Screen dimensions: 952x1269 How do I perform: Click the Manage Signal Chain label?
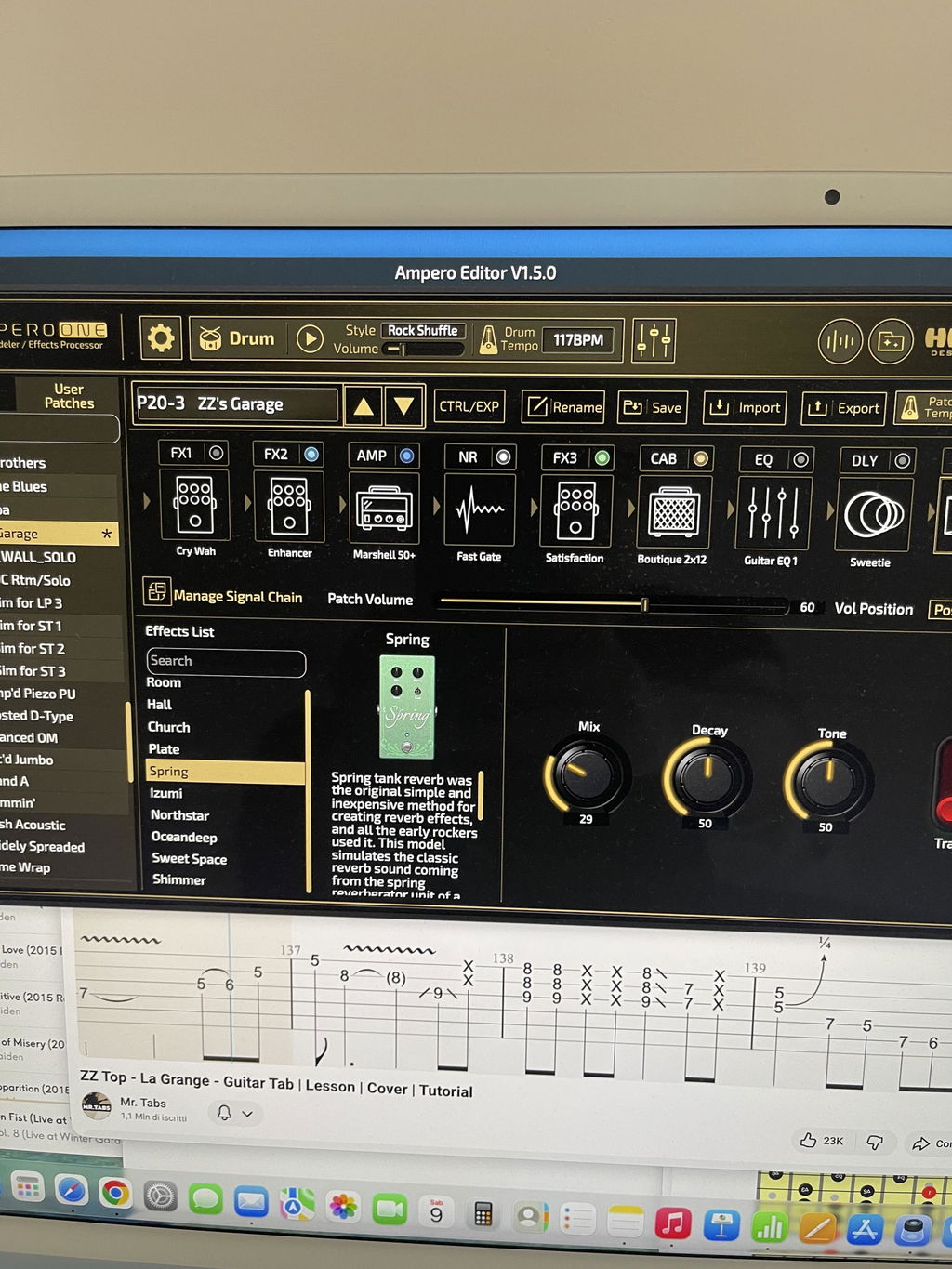click(238, 597)
